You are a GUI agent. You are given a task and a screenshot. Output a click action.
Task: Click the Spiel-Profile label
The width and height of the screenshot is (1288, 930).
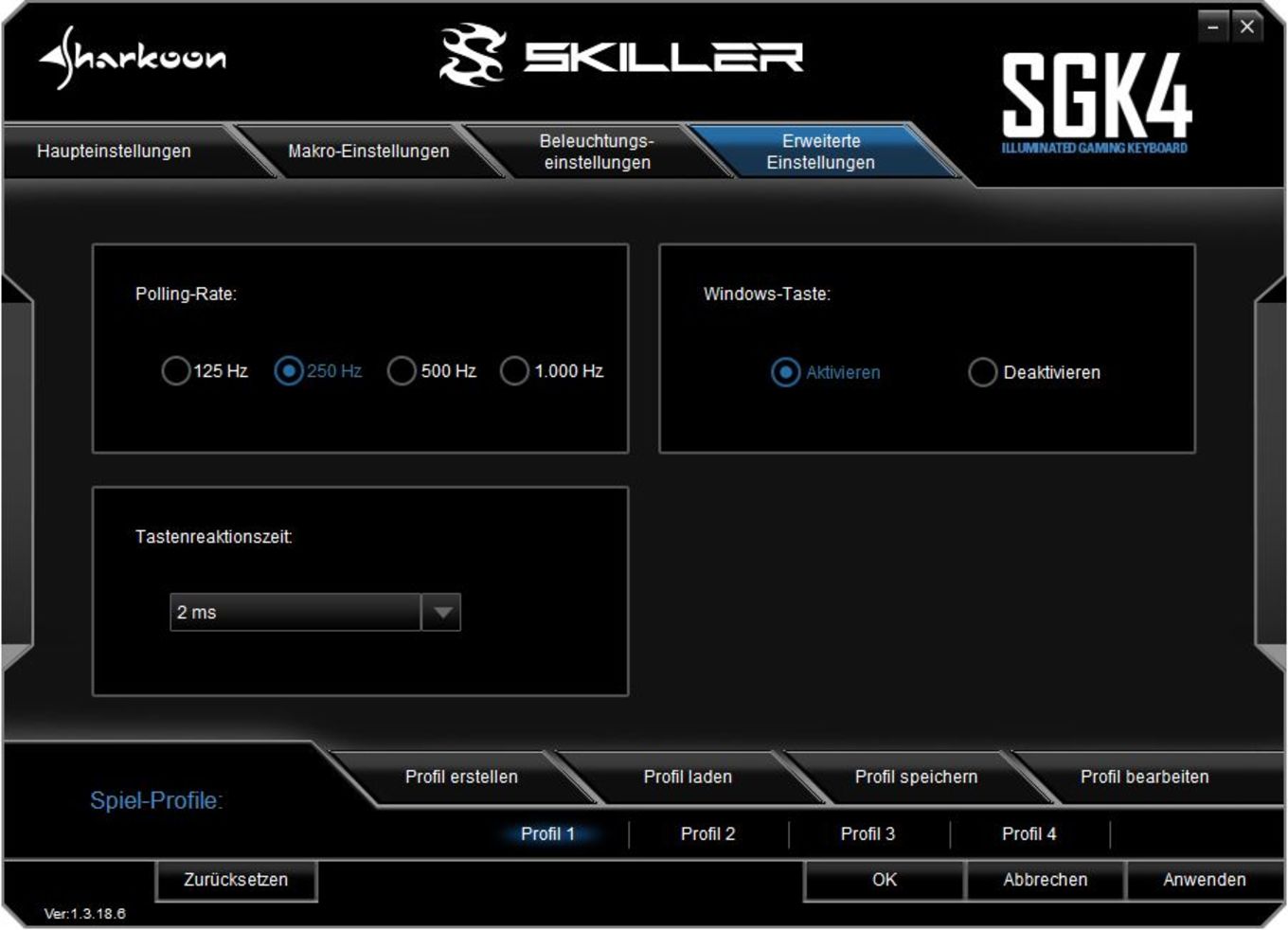pos(156,800)
